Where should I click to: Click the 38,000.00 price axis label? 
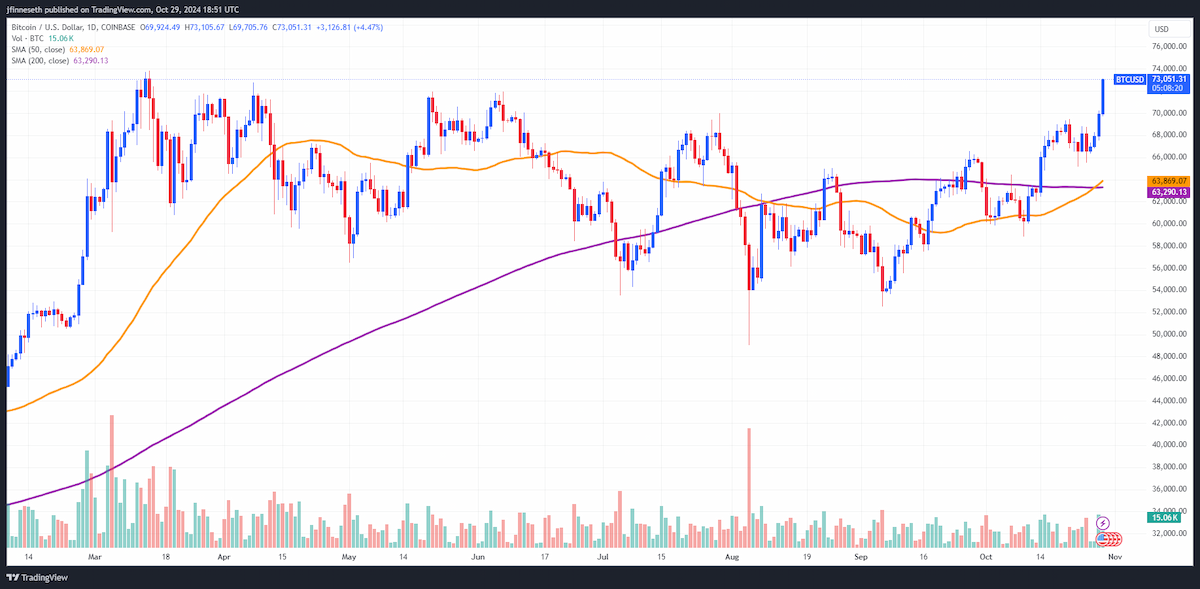[1169, 467]
